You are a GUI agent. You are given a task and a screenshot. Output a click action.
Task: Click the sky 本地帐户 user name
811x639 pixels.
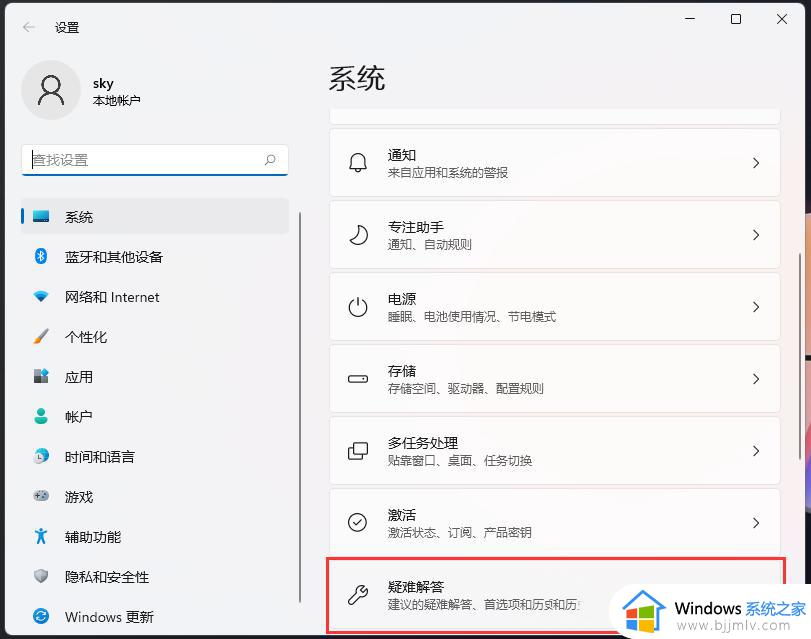click(116, 91)
